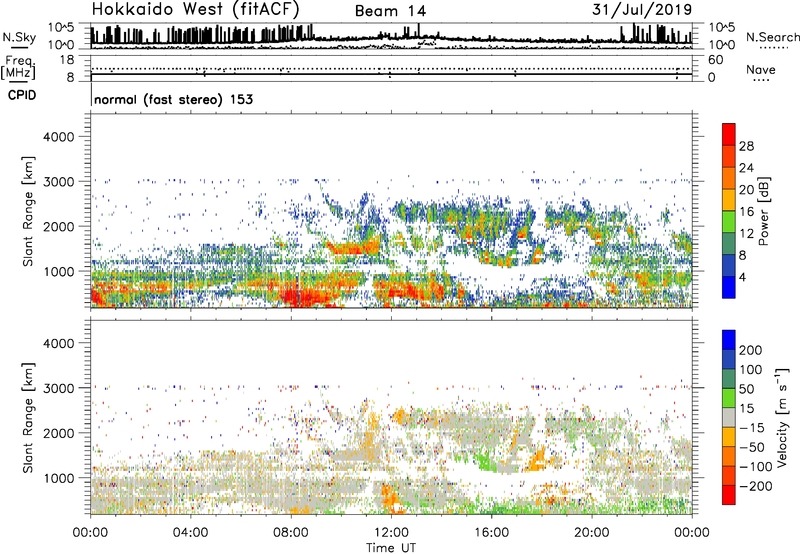Select the dark blue top segment of Velocity colorbar
Viewport: 800px width, 554px height.
729,340
